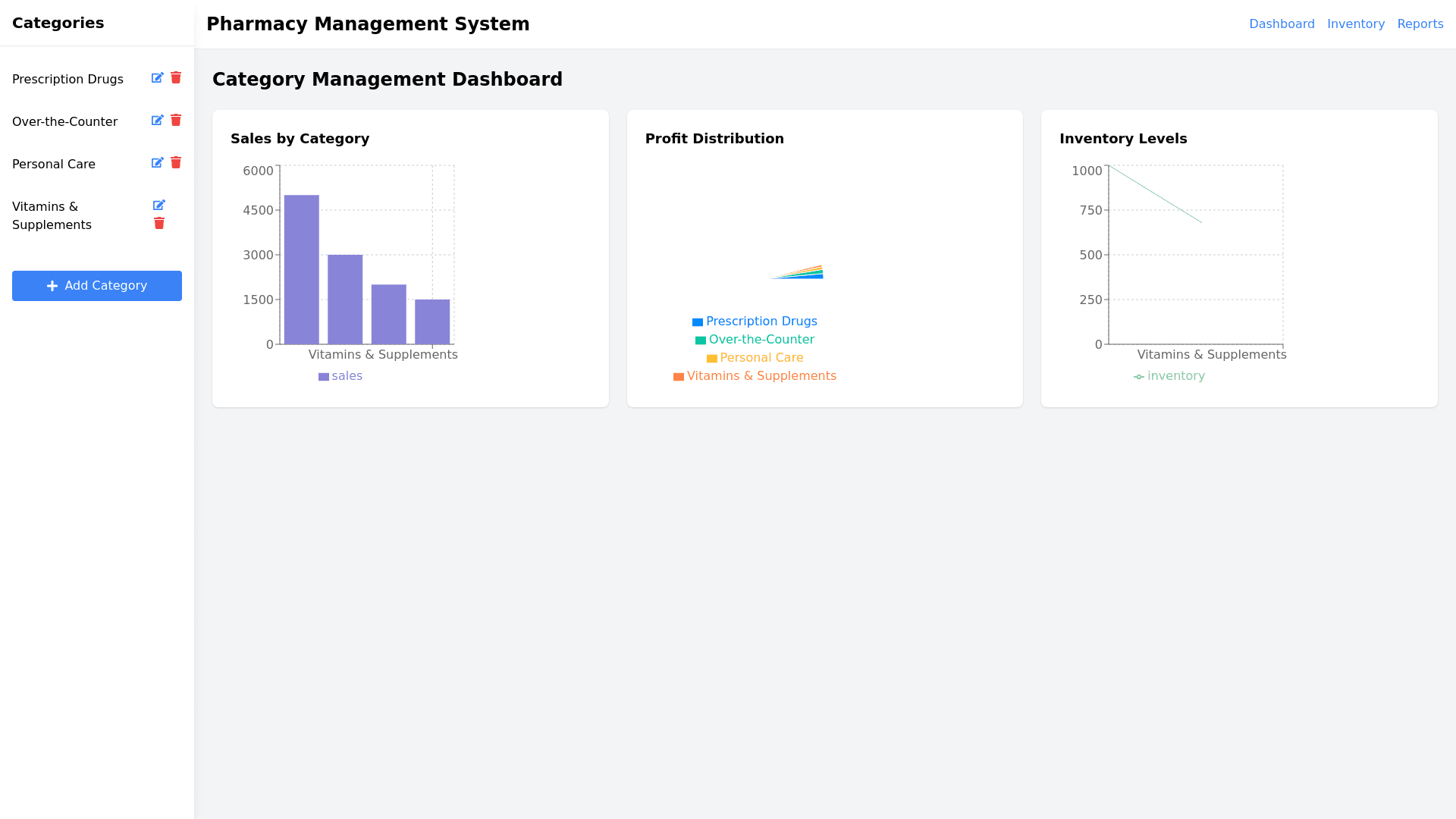Delete the Prescription Drugs category

[176, 78]
